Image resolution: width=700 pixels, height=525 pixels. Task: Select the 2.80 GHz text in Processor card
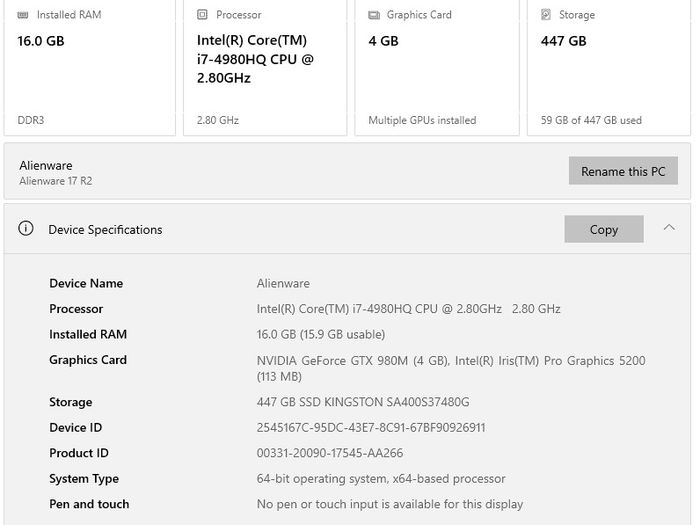[x=218, y=120]
